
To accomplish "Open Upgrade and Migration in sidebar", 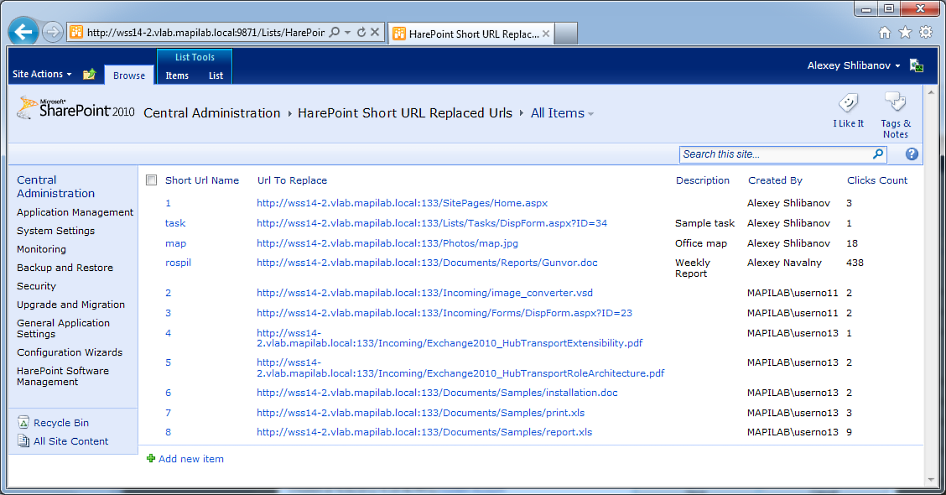I will [71, 304].
